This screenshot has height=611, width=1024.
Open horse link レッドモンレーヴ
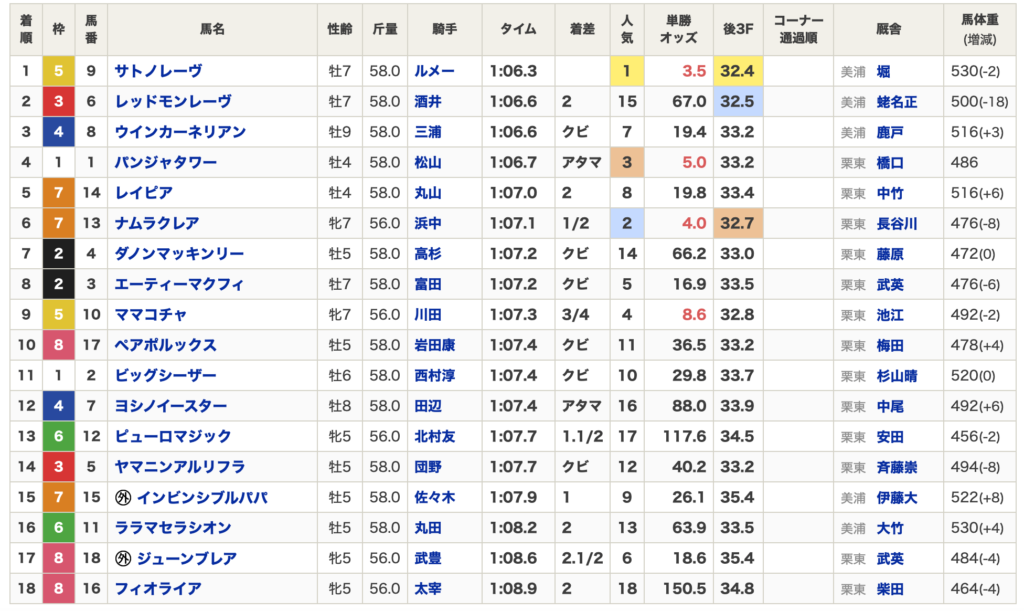tap(173, 101)
